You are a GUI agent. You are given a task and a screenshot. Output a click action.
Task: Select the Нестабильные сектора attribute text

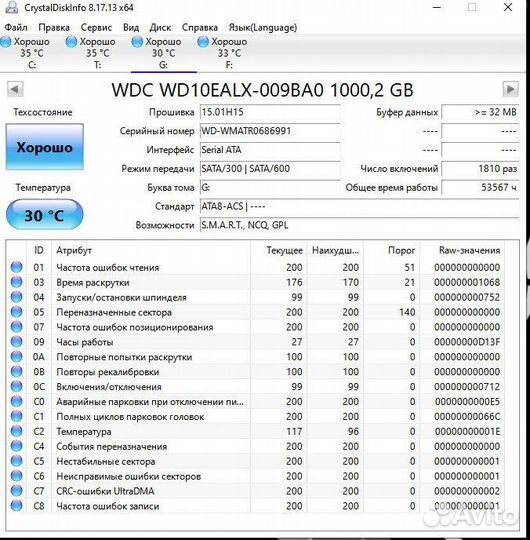106,461
